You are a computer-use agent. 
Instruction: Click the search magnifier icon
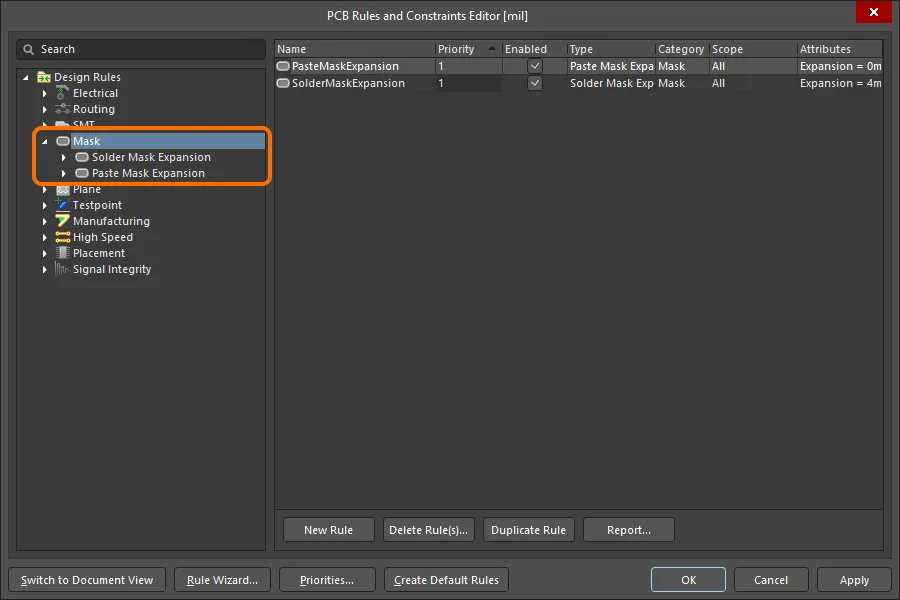point(28,49)
